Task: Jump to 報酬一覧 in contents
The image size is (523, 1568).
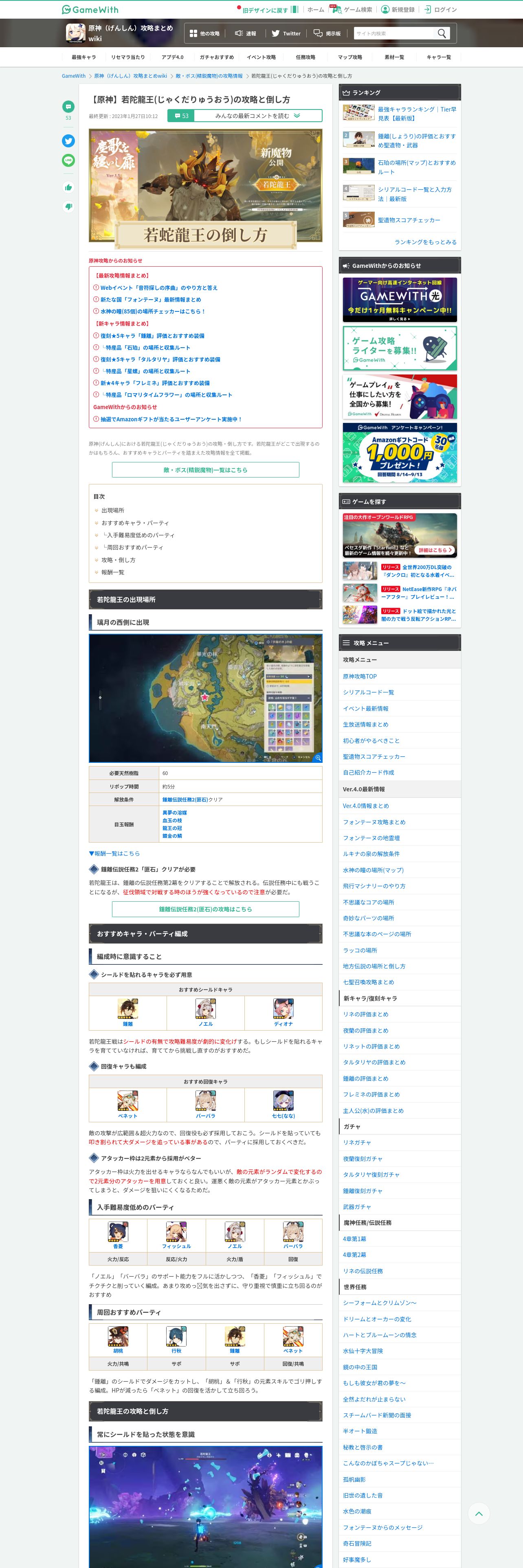Action: pyautogui.click(x=113, y=572)
